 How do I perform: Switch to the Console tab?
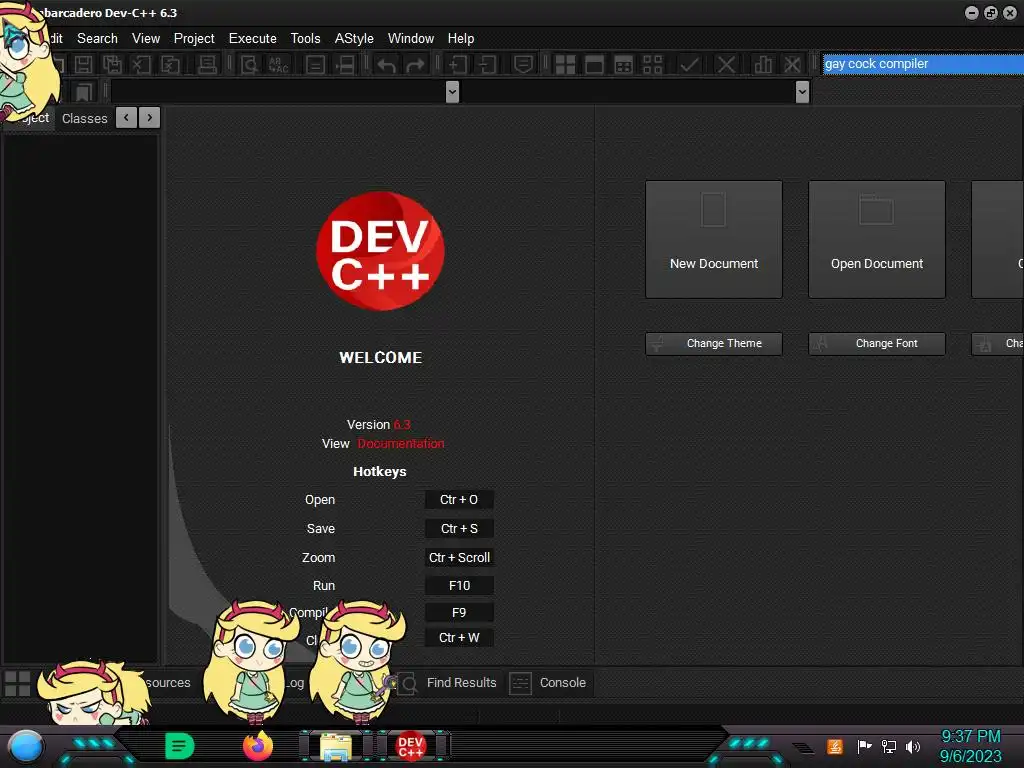click(549, 683)
